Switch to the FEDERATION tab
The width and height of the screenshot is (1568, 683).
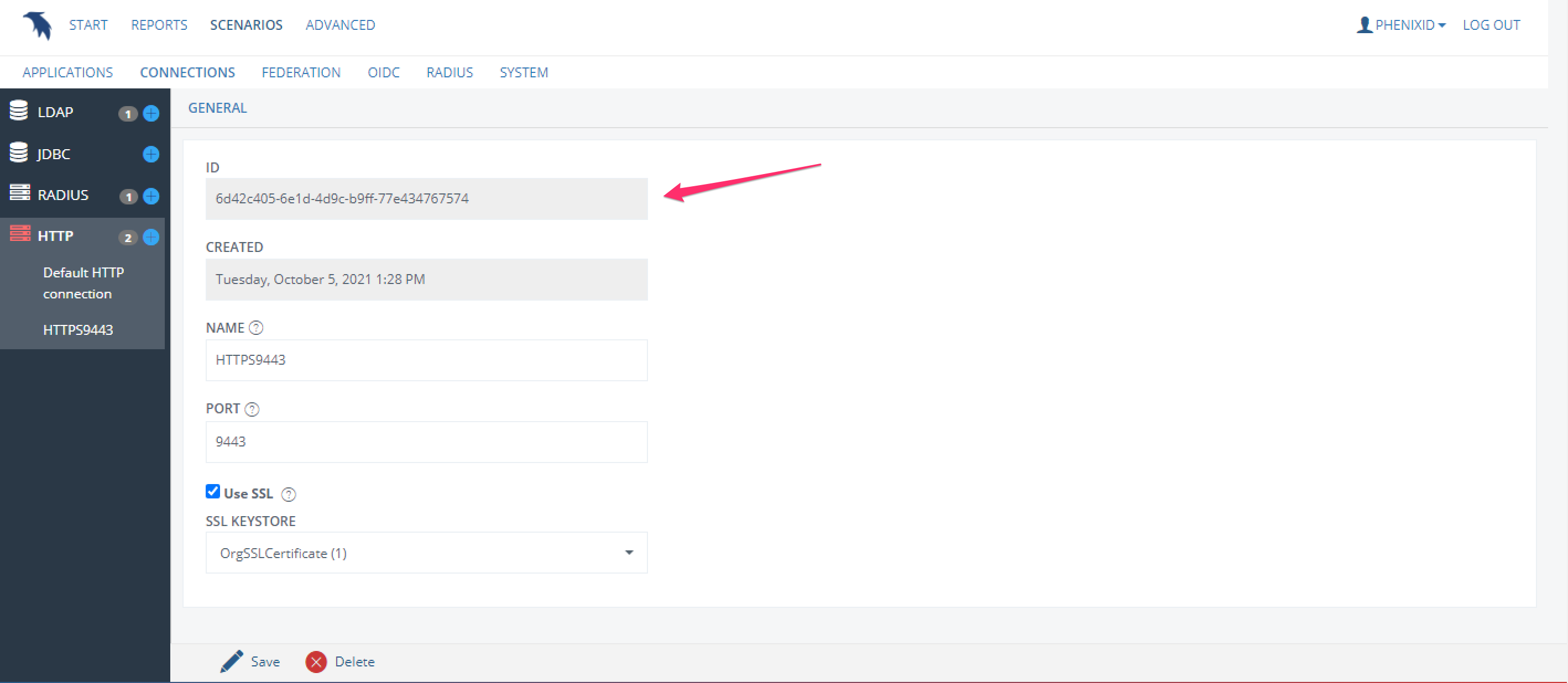point(301,72)
